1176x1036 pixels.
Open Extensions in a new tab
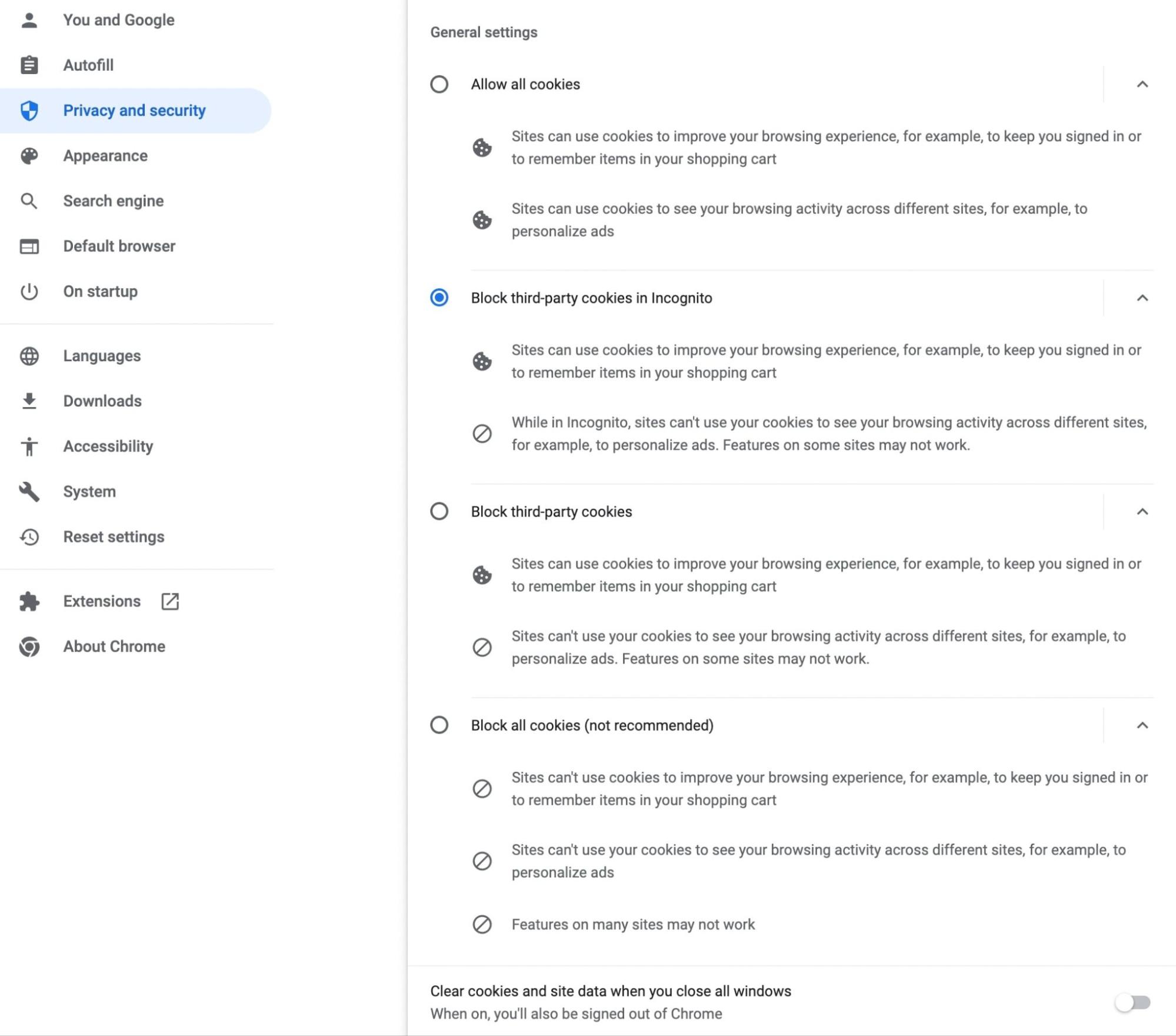tap(171, 601)
